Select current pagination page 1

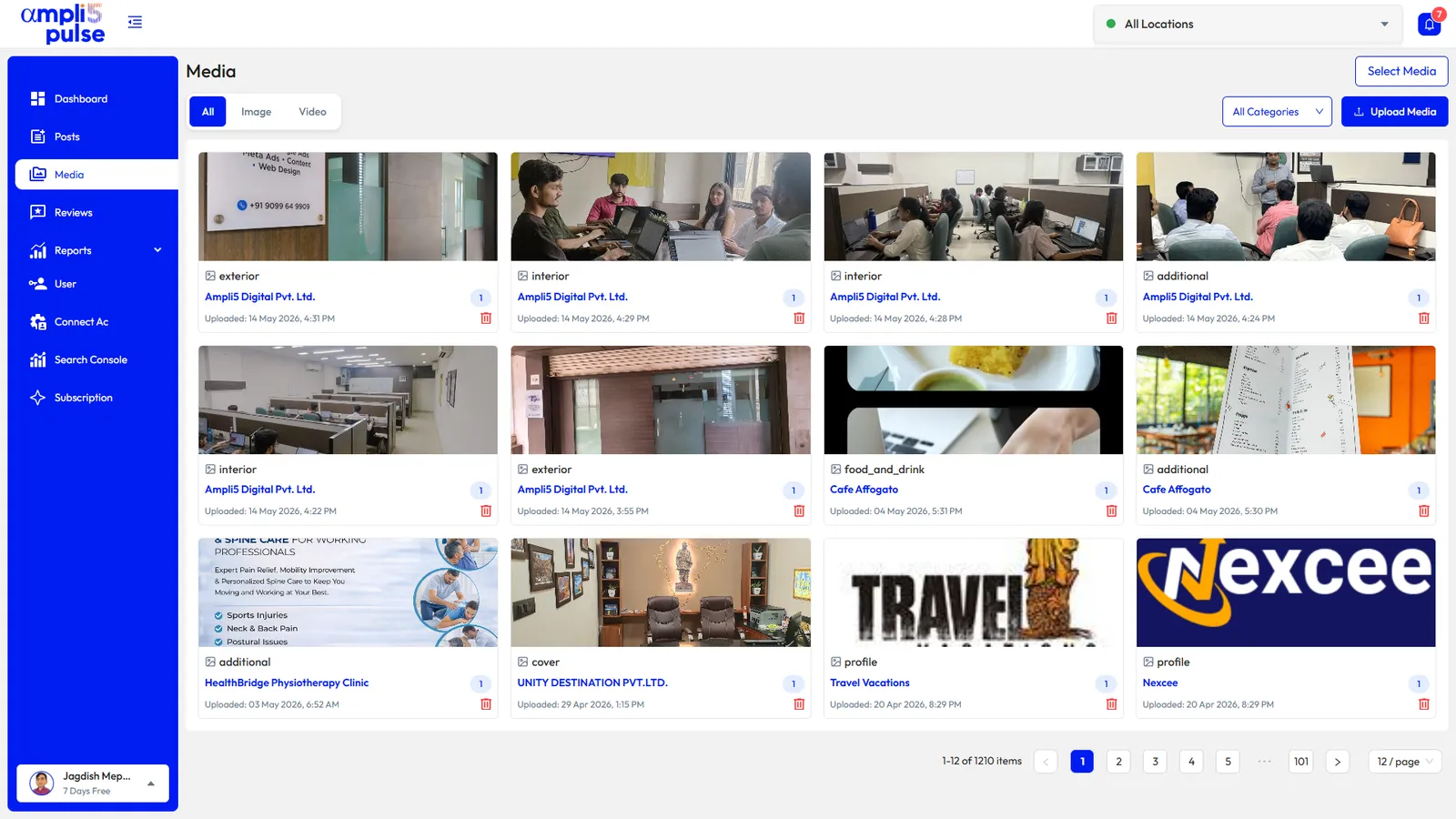(x=1082, y=762)
